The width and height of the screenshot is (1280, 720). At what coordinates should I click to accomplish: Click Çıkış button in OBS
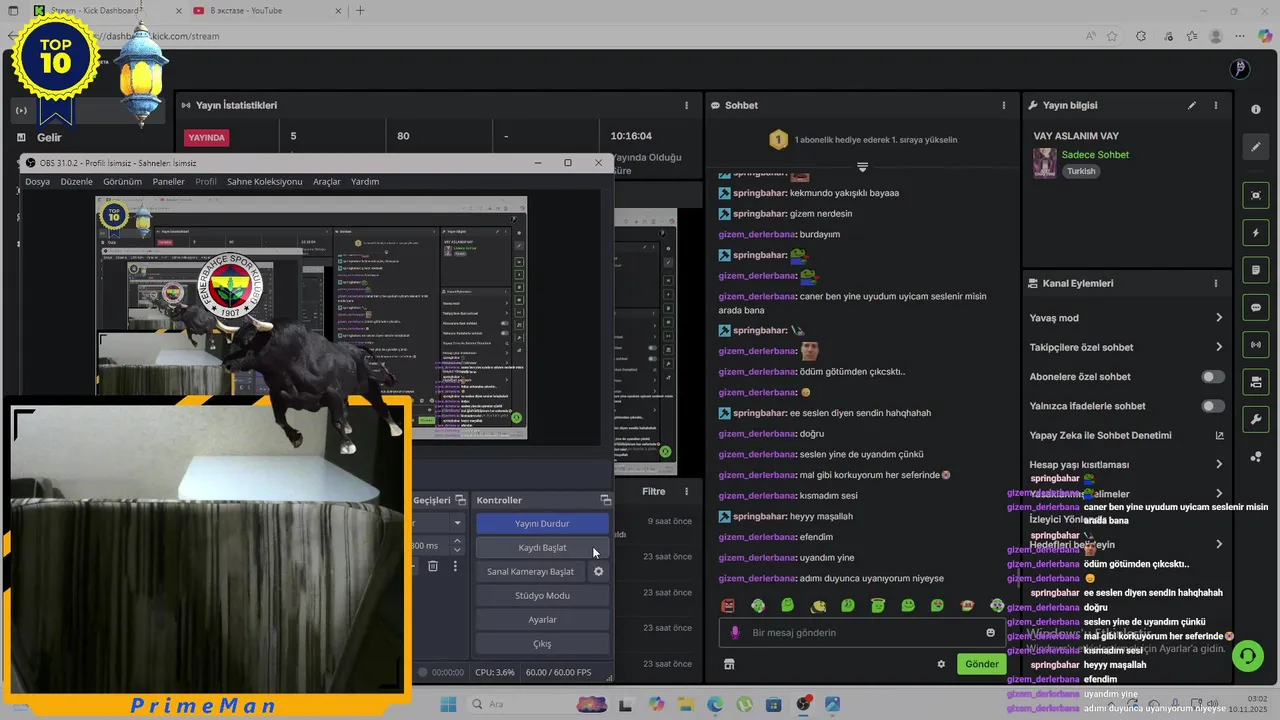(542, 643)
